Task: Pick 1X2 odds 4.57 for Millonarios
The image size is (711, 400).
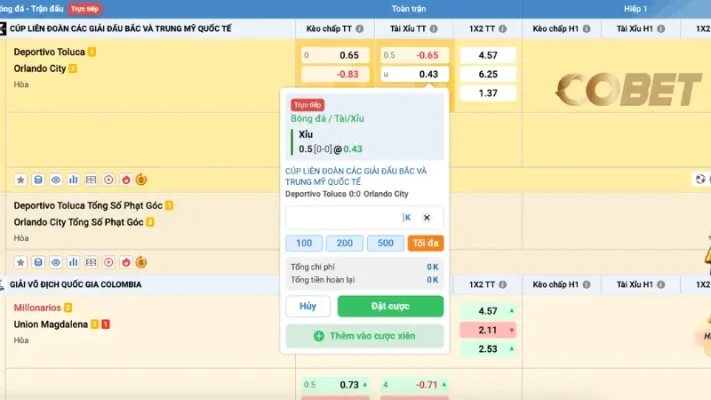Action: coord(488,311)
